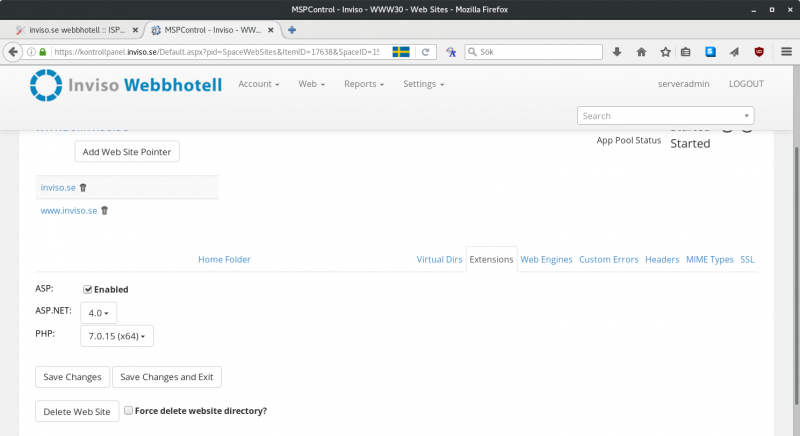Screen dimensions: 800x436
Task: Open a new tab with plus icon
Action: [x=292, y=30]
